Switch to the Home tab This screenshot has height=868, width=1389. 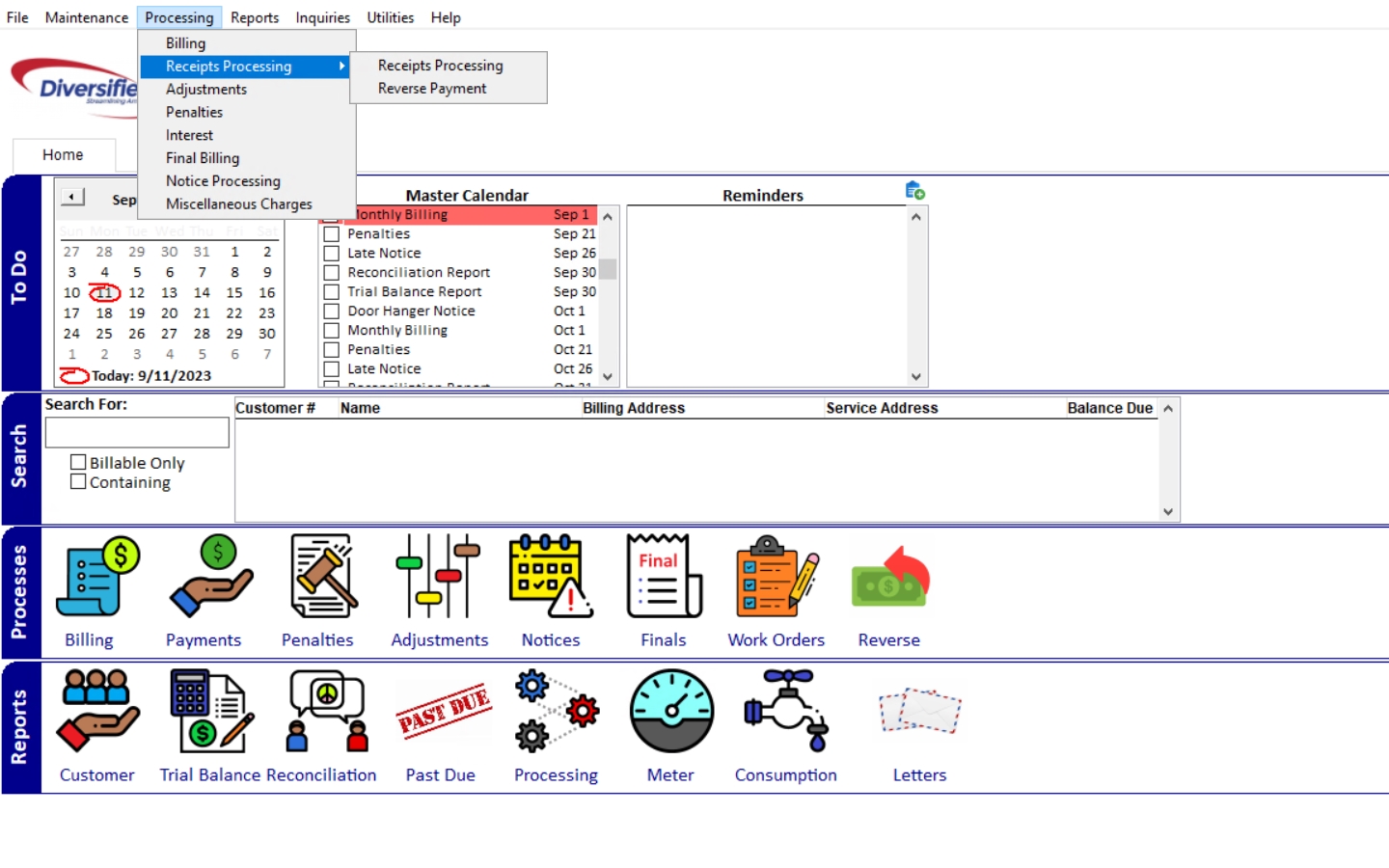[63, 155]
